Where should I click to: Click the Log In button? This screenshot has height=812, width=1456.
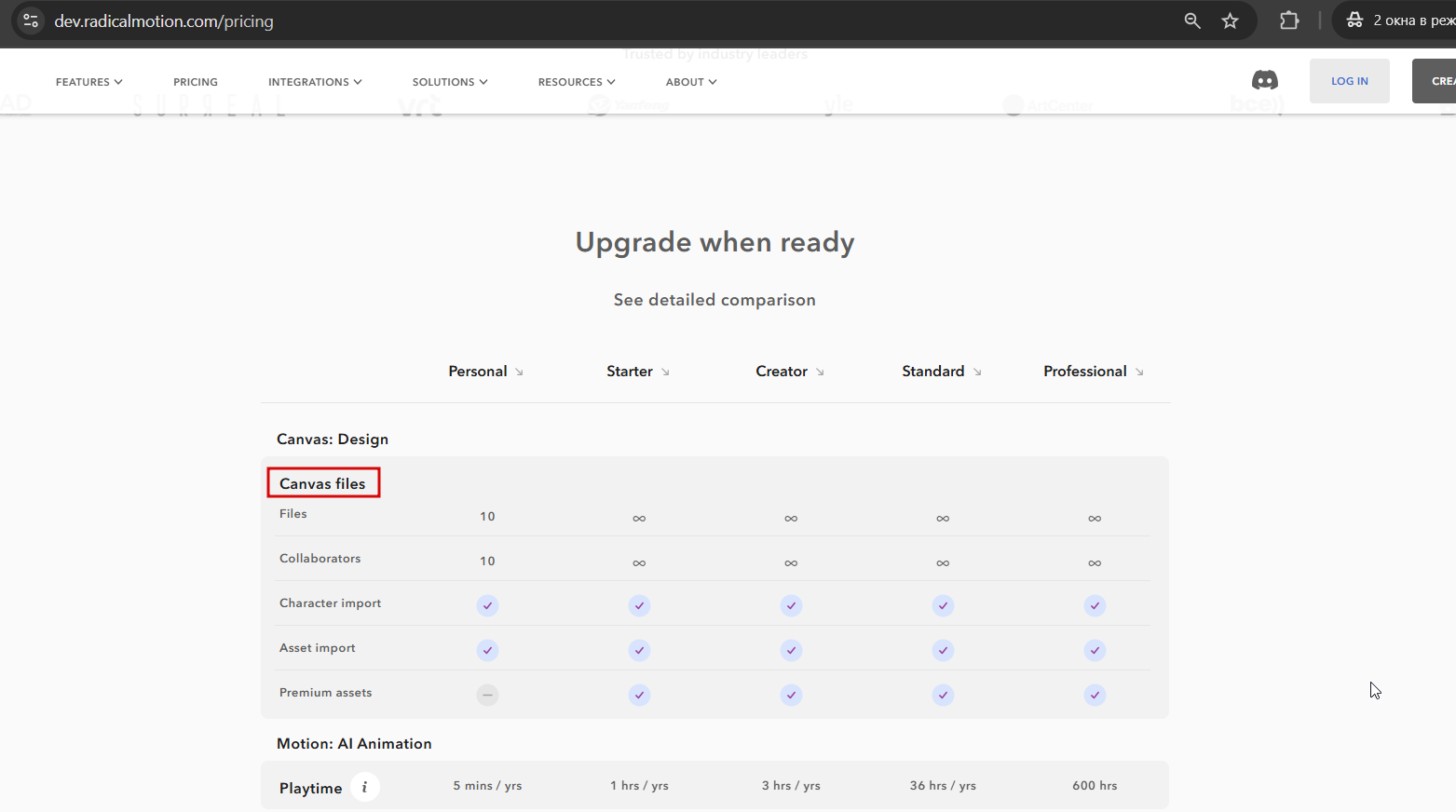1349,81
